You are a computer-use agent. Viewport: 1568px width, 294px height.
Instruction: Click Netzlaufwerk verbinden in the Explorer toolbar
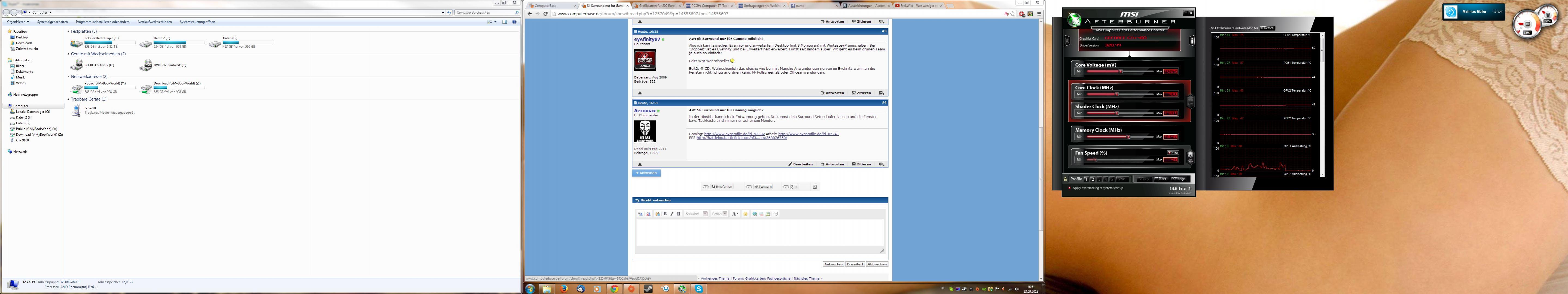click(x=155, y=22)
